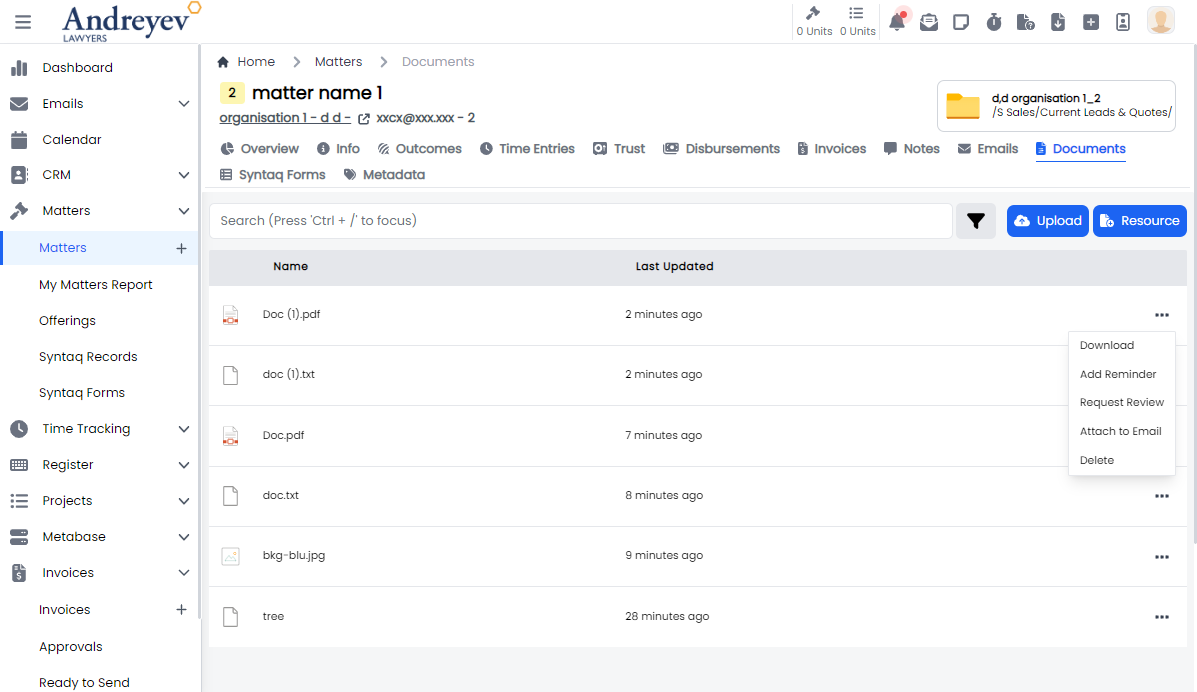Viewport: 1197px width, 692px height.
Task: Focus the document search field
Action: [x=580, y=221]
